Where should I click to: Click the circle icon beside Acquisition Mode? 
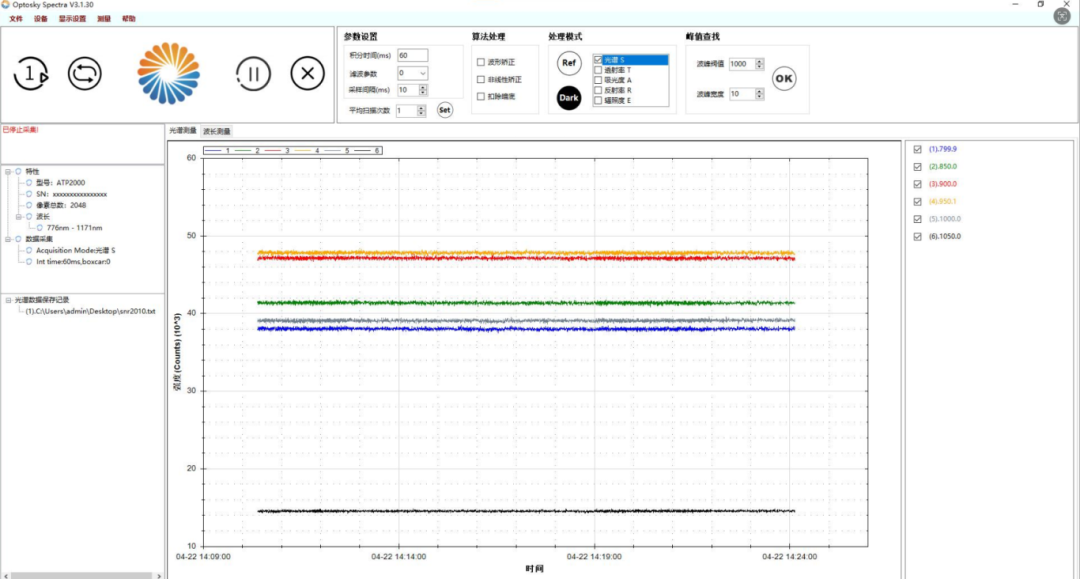(x=29, y=251)
